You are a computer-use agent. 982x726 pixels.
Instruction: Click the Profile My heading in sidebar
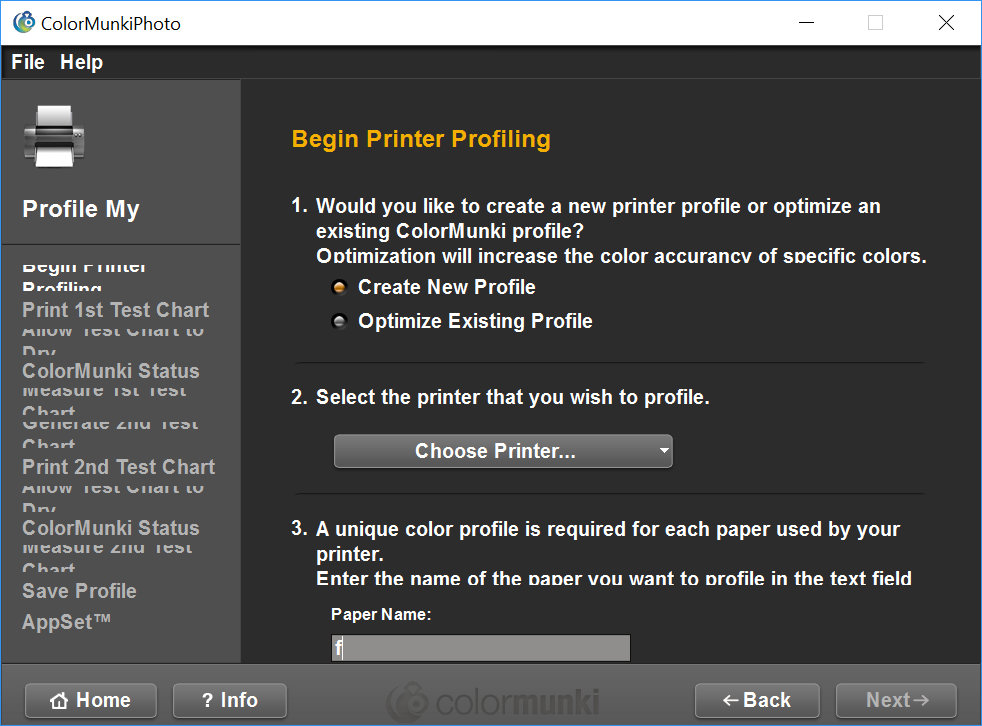click(81, 210)
